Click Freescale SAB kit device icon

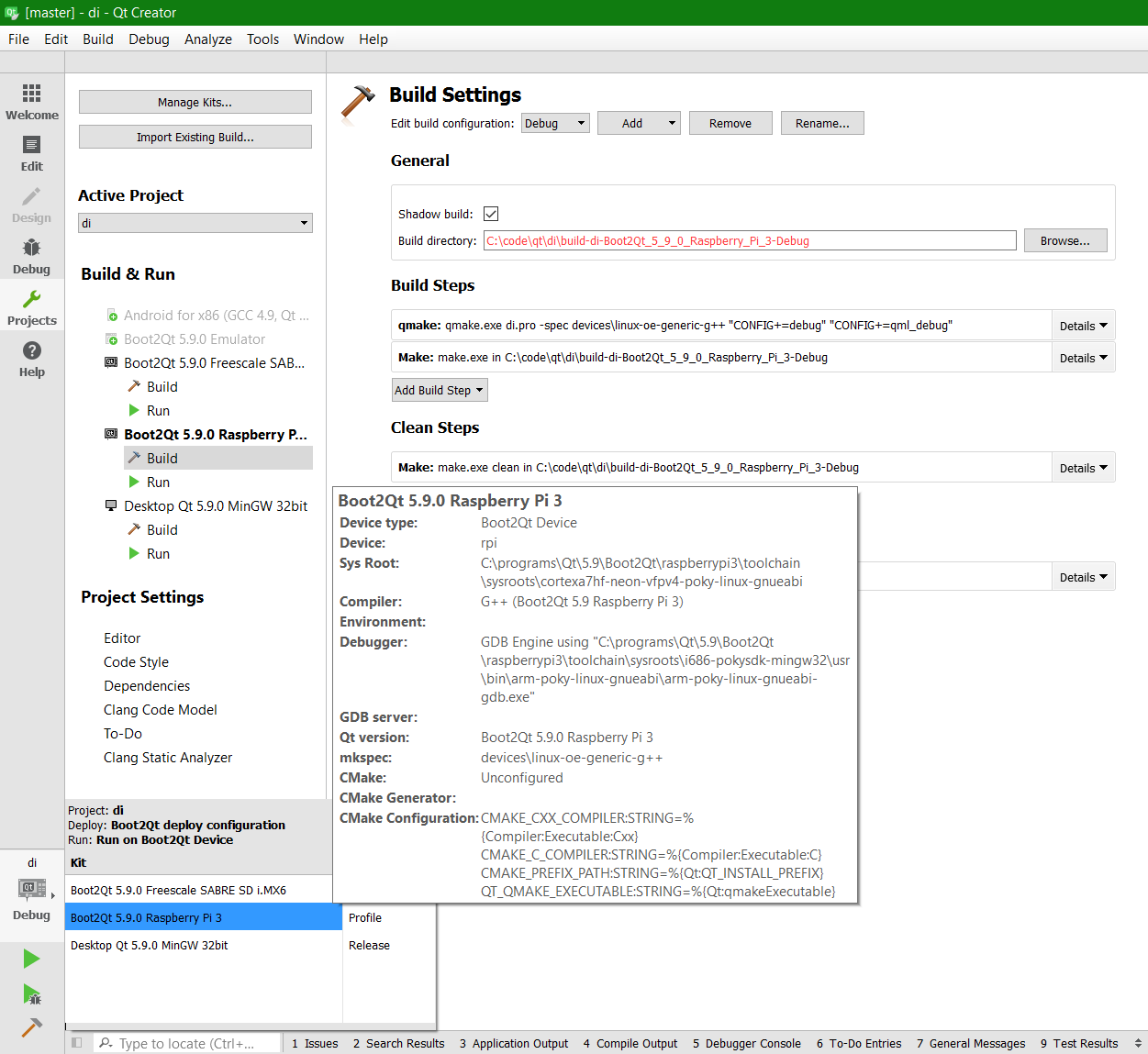pos(111,363)
